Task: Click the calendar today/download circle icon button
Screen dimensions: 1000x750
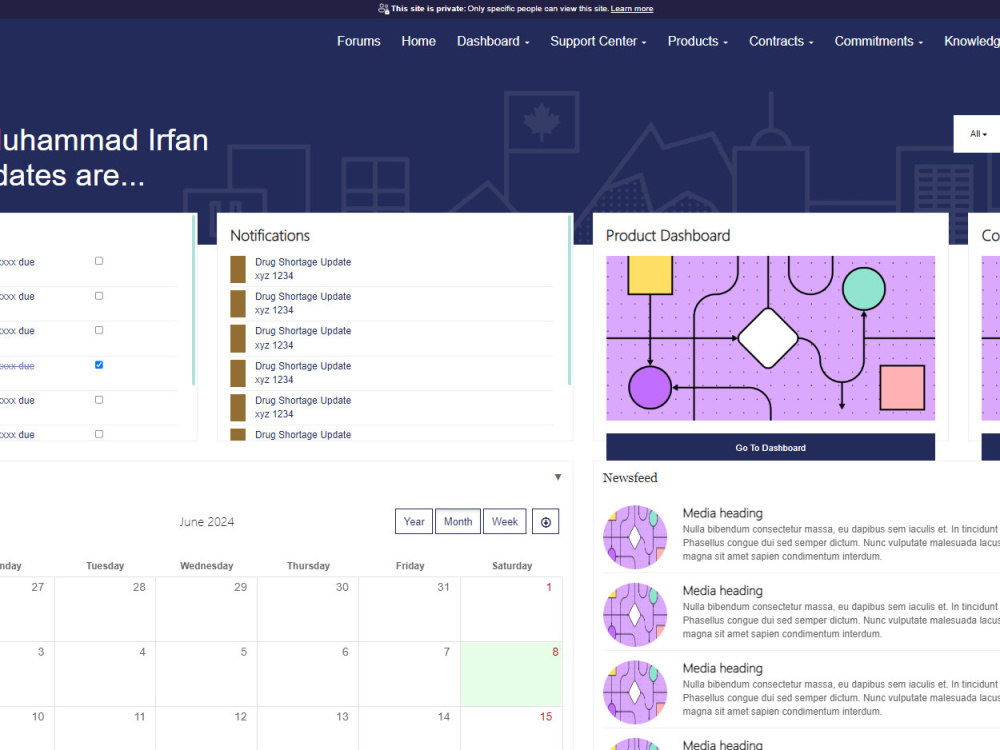Action: [545, 522]
